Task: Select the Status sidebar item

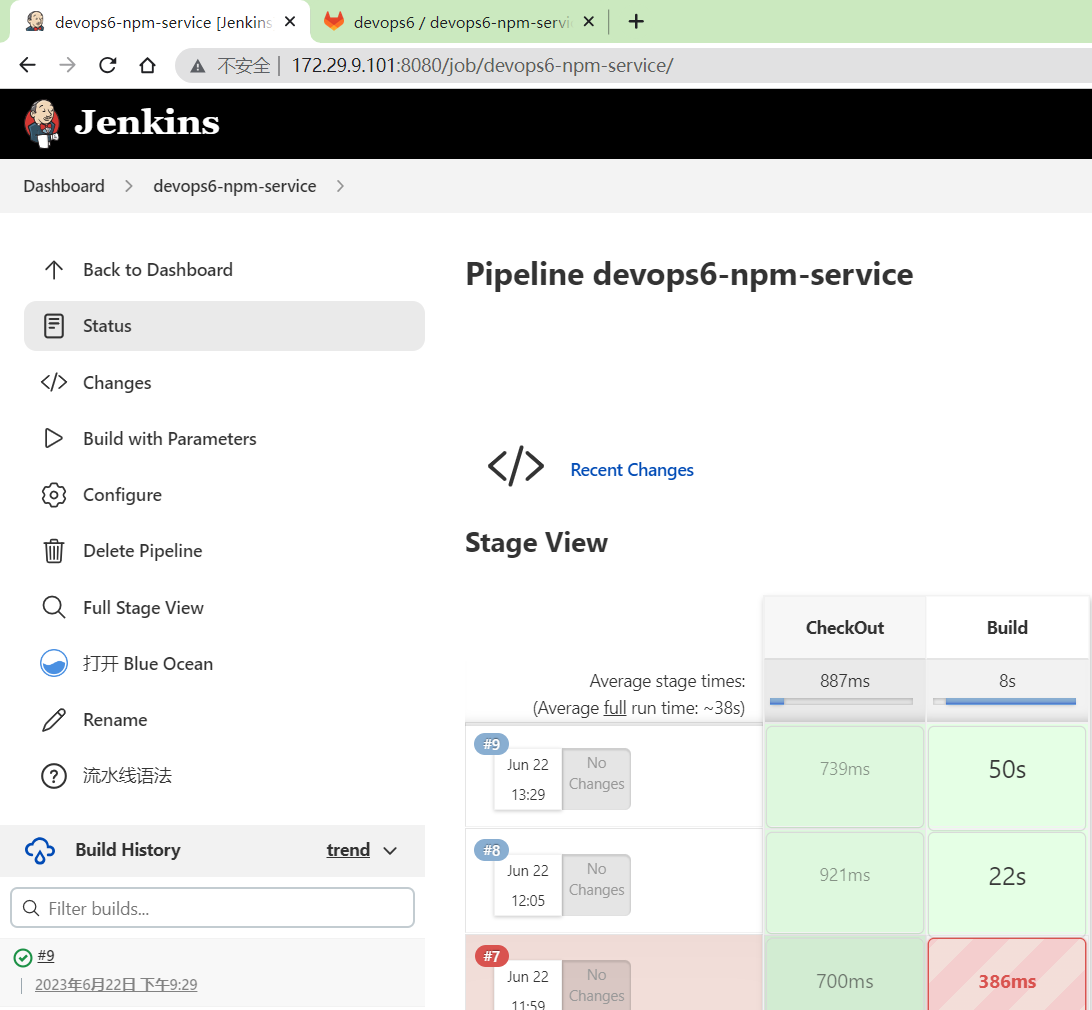Action: click(224, 326)
